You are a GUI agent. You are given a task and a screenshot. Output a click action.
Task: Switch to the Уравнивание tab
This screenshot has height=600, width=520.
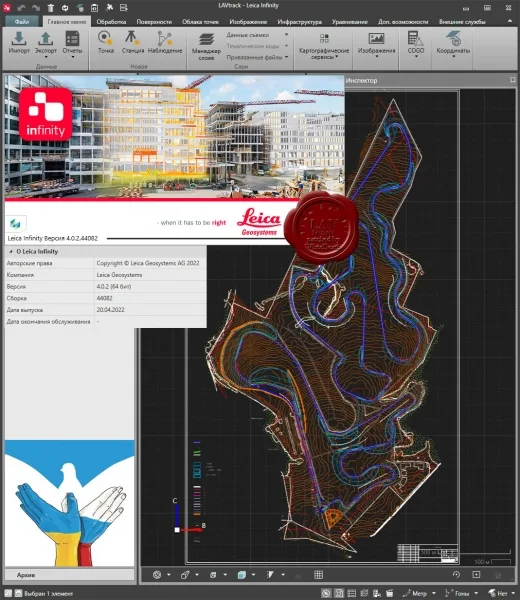[x=350, y=22]
